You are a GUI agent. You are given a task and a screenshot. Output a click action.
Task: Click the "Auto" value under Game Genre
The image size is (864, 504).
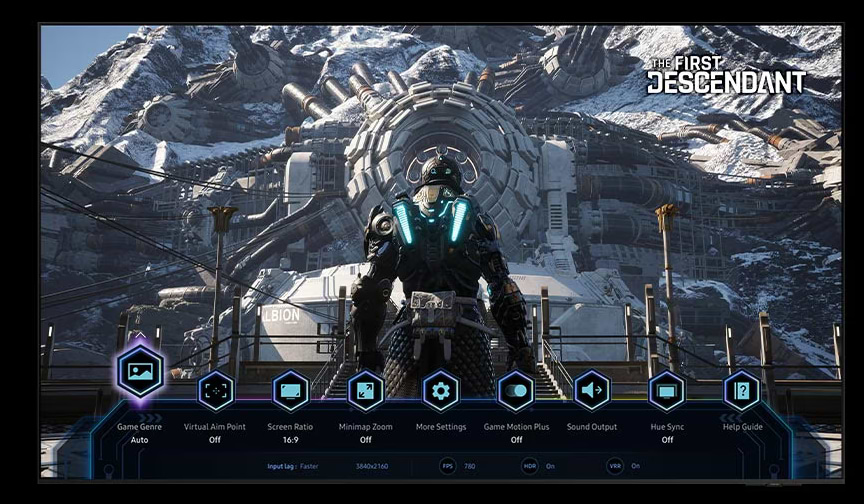139,440
